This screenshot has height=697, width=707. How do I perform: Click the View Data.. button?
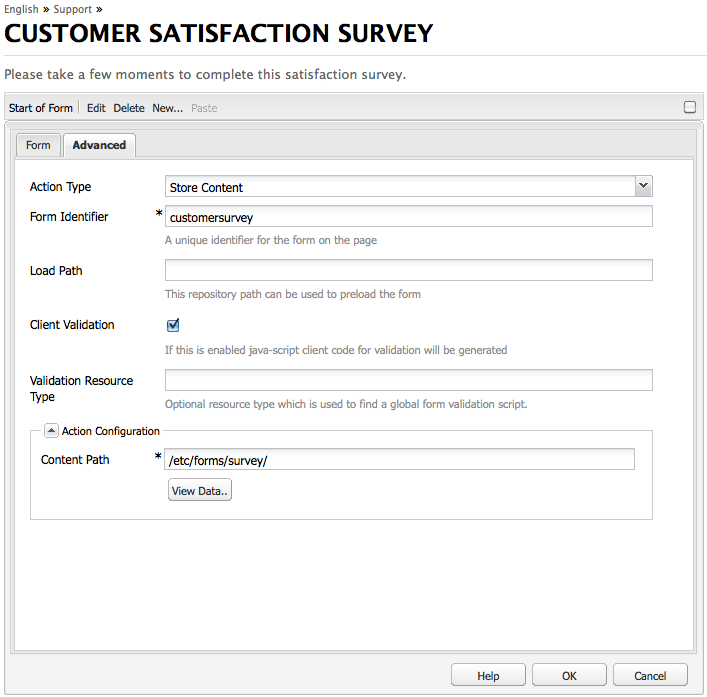200,490
